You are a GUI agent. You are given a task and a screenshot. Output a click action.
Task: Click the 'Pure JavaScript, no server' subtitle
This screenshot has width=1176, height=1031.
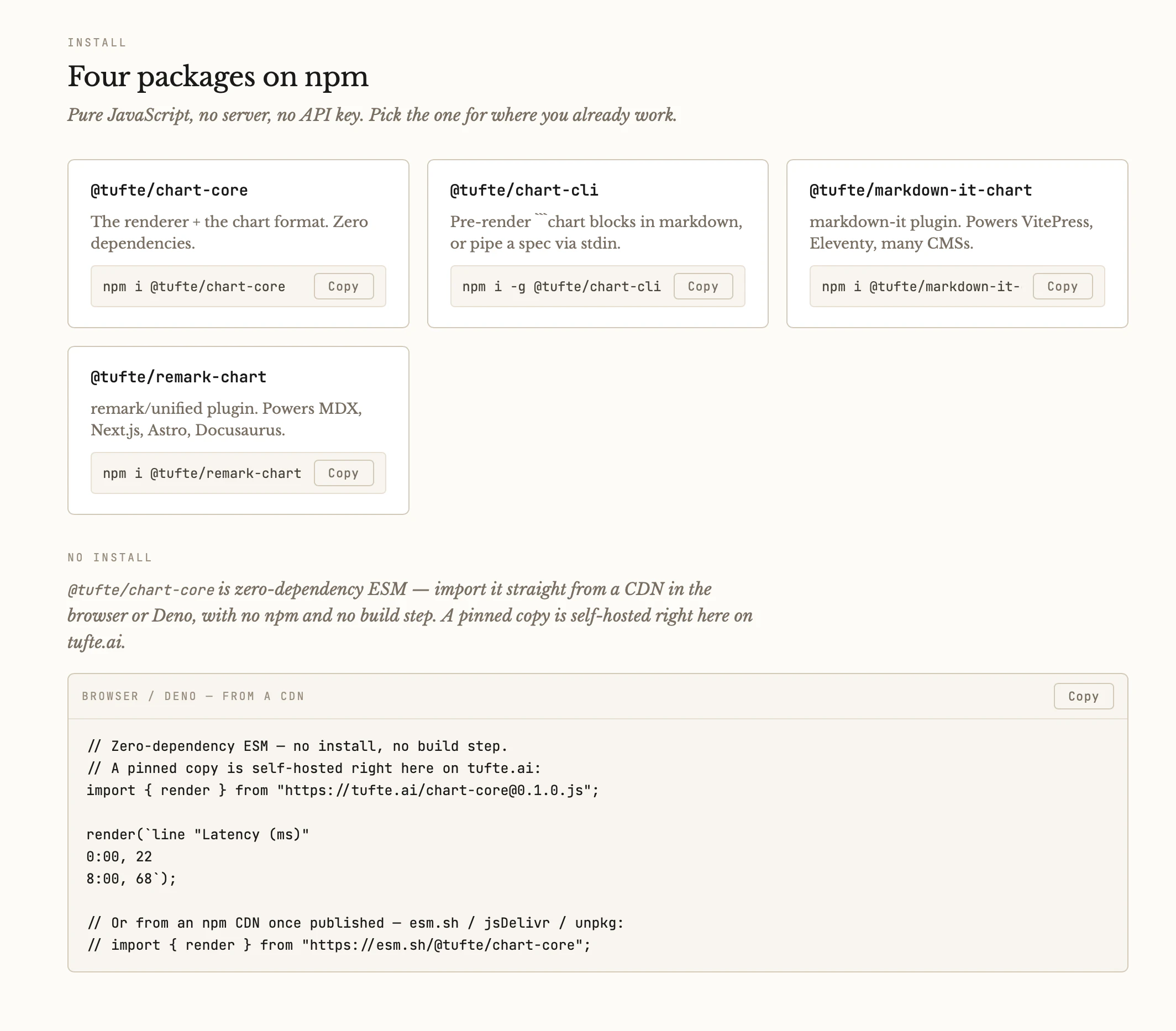pos(372,115)
